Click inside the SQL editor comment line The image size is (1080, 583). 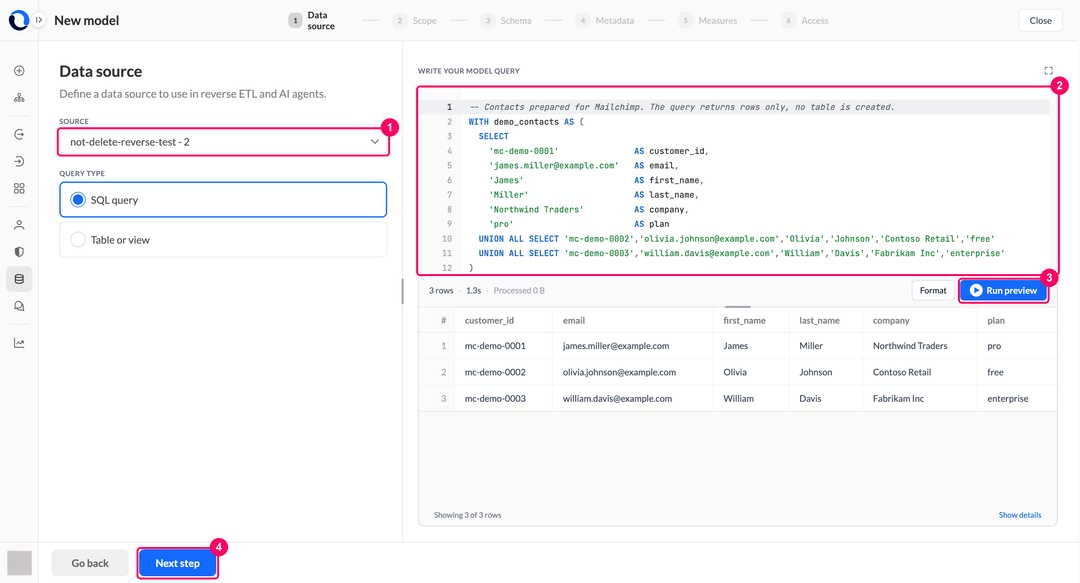[682, 107]
